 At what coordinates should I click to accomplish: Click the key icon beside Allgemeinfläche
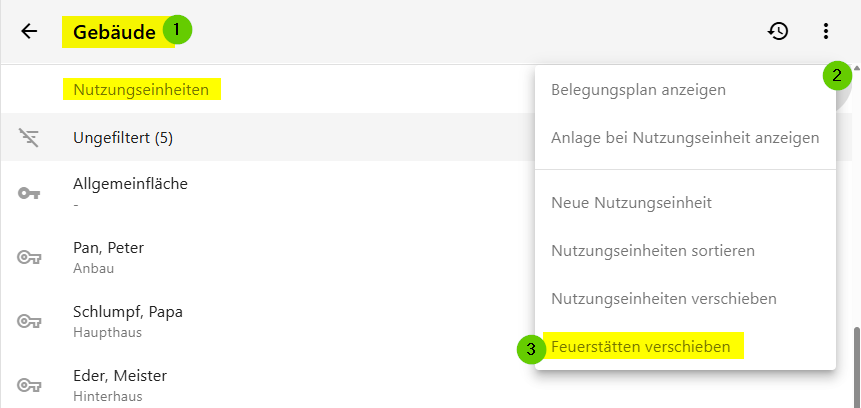pos(29,193)
